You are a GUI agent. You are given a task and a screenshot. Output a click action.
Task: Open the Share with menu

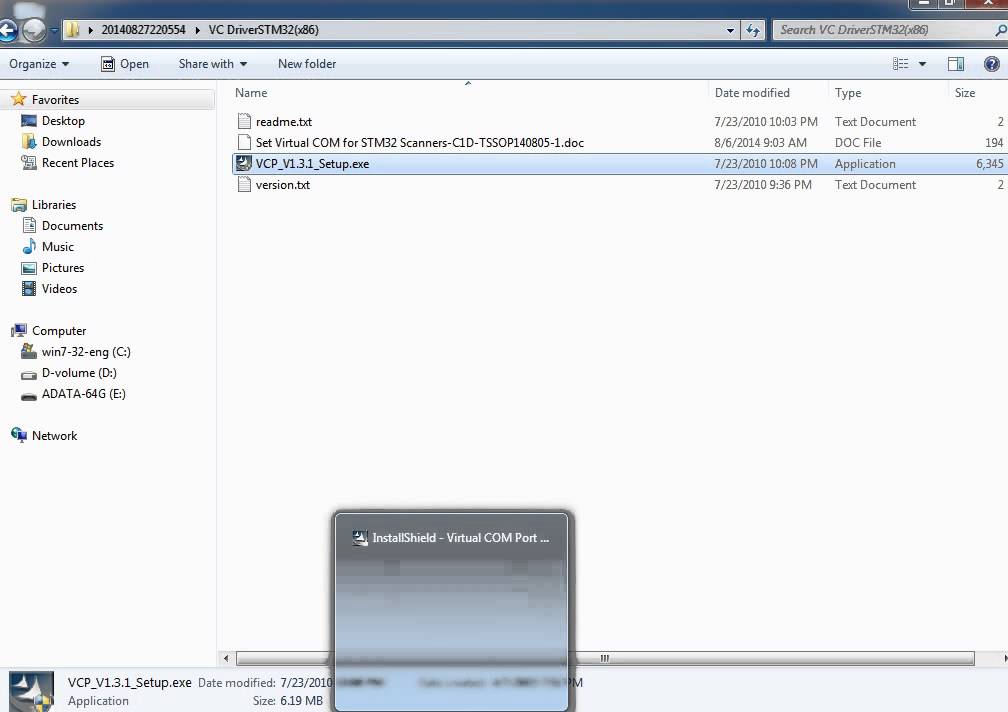click(213, 64)
